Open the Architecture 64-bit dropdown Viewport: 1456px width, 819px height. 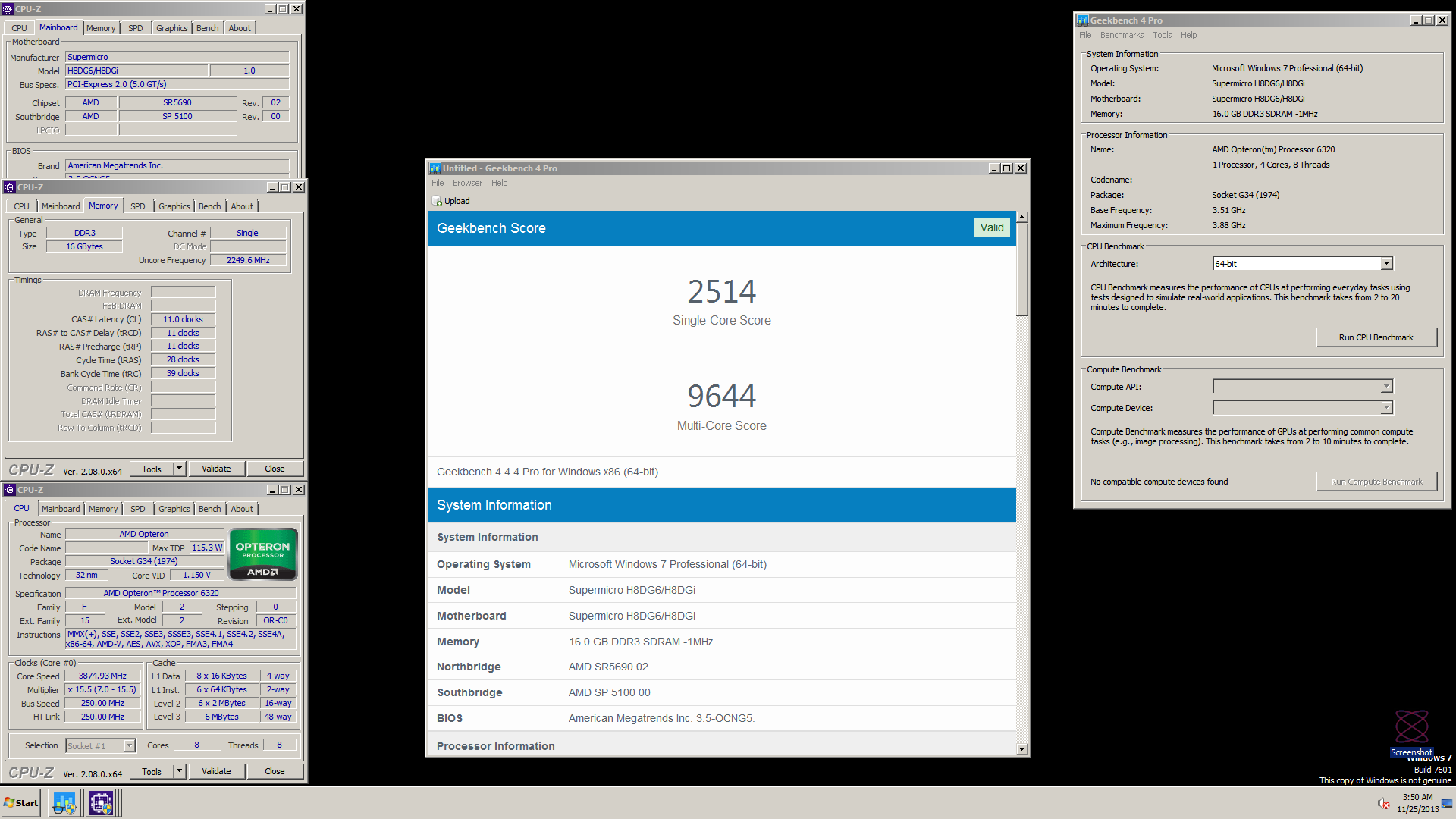coord(1386,264)
